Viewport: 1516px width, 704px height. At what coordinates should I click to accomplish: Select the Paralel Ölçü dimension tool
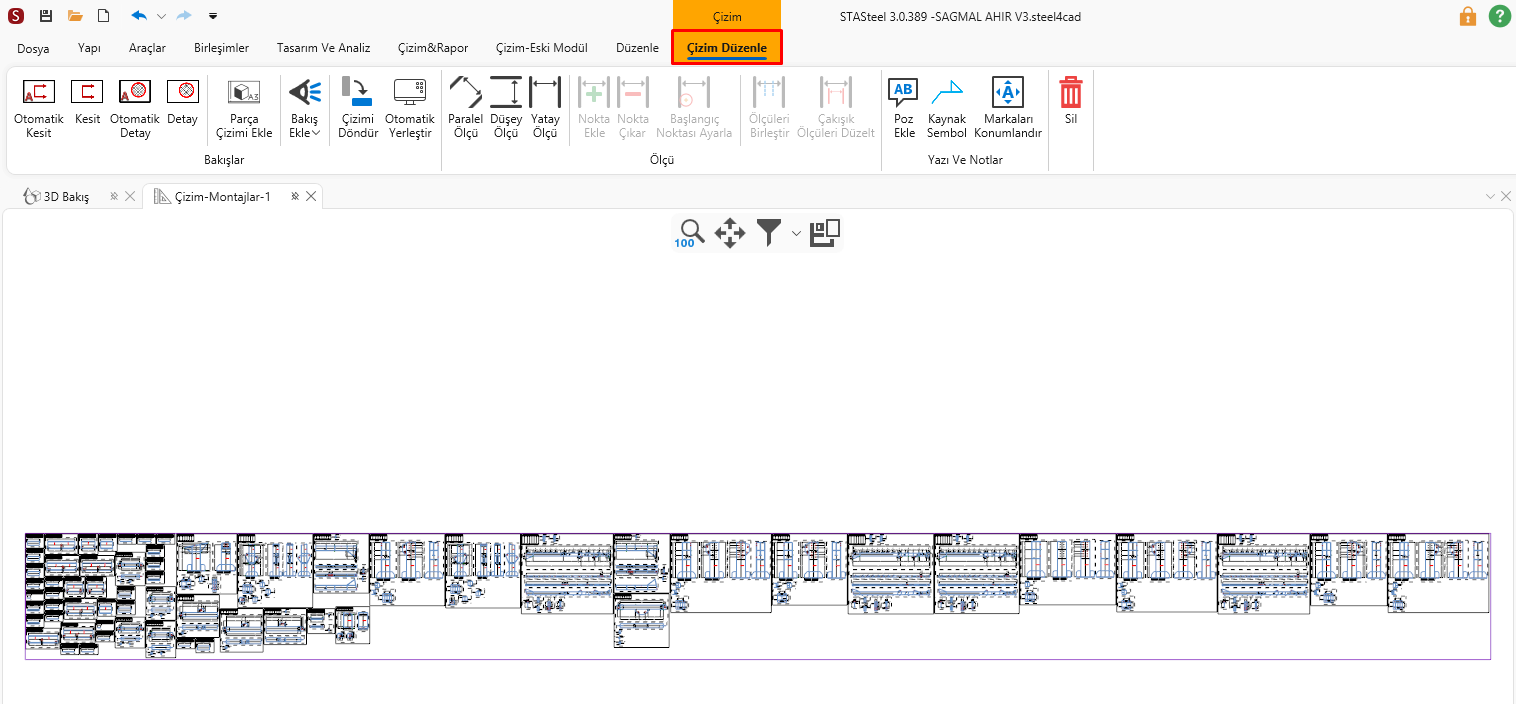[465, 108]
